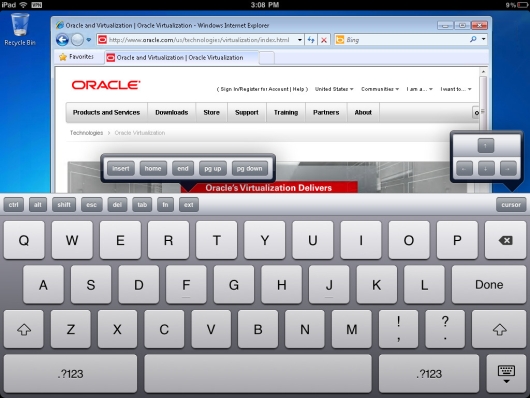
Task: Tap the pg up key
Action: pos(213,168)
